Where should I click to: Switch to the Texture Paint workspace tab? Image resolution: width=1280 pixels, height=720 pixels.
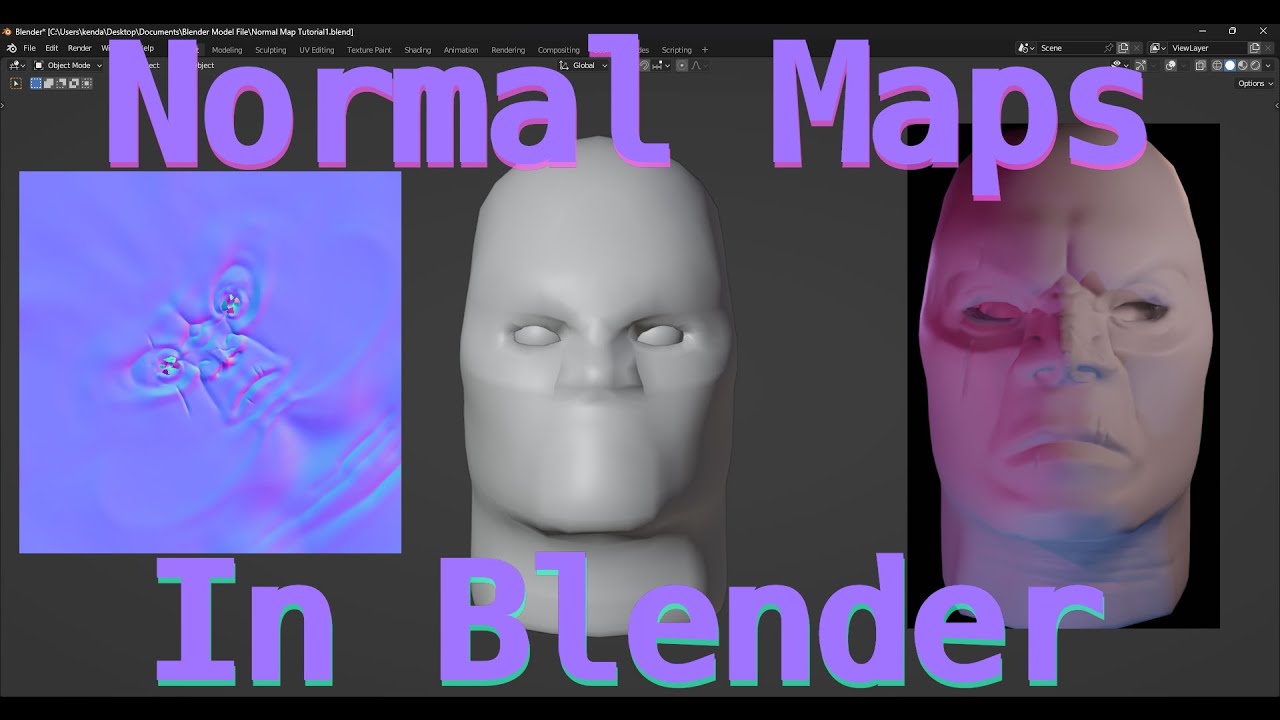(369, 50)
